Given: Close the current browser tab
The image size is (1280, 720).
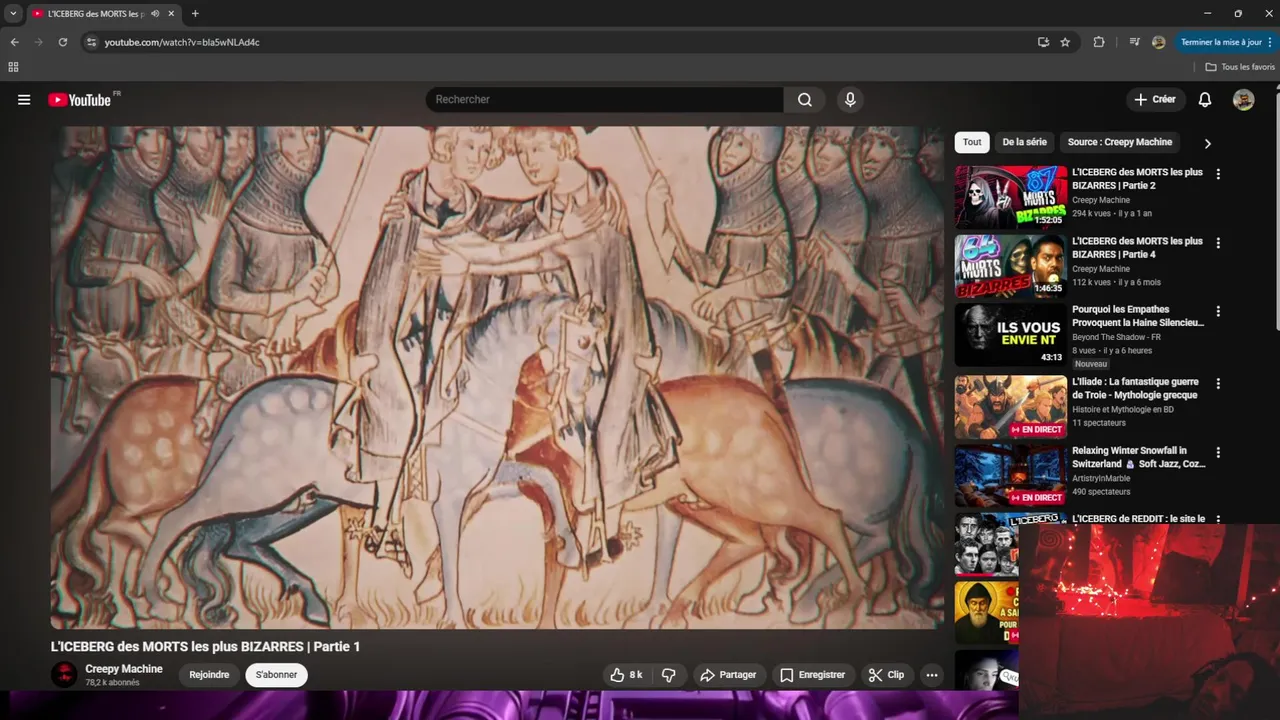Looking at the screenshot, I should [171, 14].
